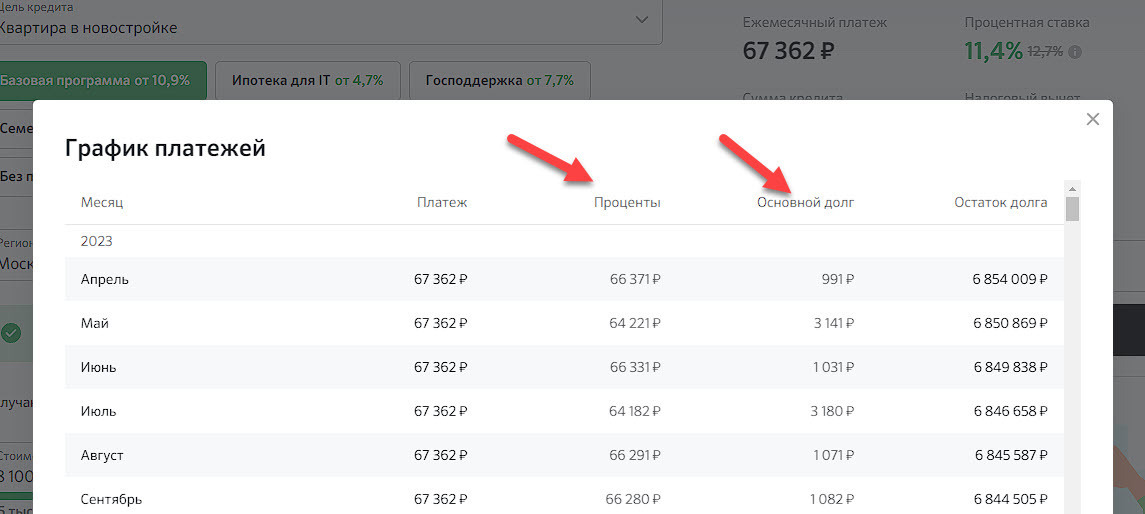
Task: Click principal value 1 082 ₽
Action: point(833,499)
